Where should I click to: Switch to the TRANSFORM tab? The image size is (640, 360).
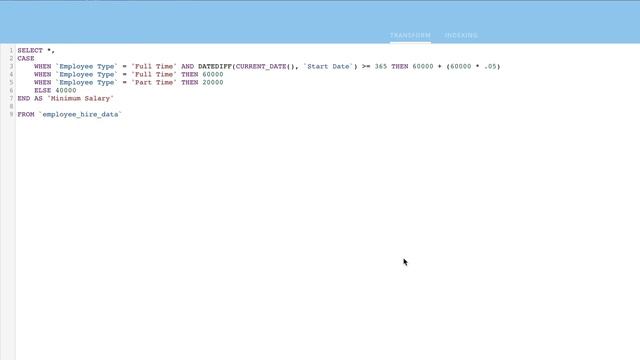pos(410,35)
